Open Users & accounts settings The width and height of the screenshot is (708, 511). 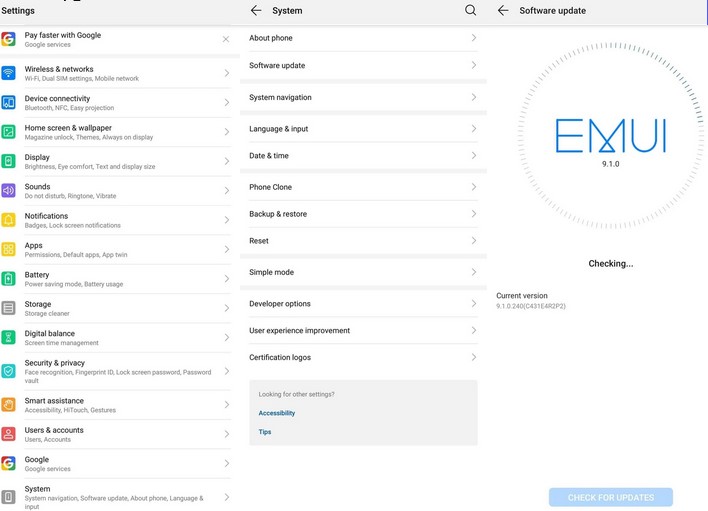[116, 434]
